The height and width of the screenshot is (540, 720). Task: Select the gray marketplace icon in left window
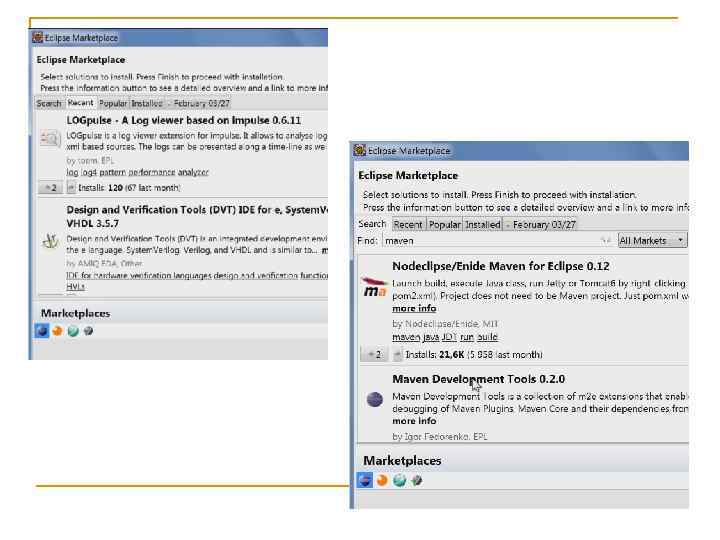point(88,331)
